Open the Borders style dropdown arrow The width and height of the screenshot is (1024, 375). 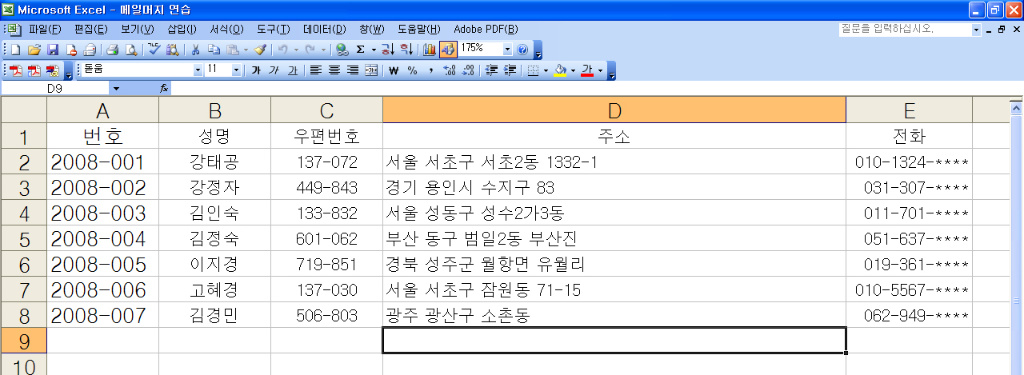(546, 71)
